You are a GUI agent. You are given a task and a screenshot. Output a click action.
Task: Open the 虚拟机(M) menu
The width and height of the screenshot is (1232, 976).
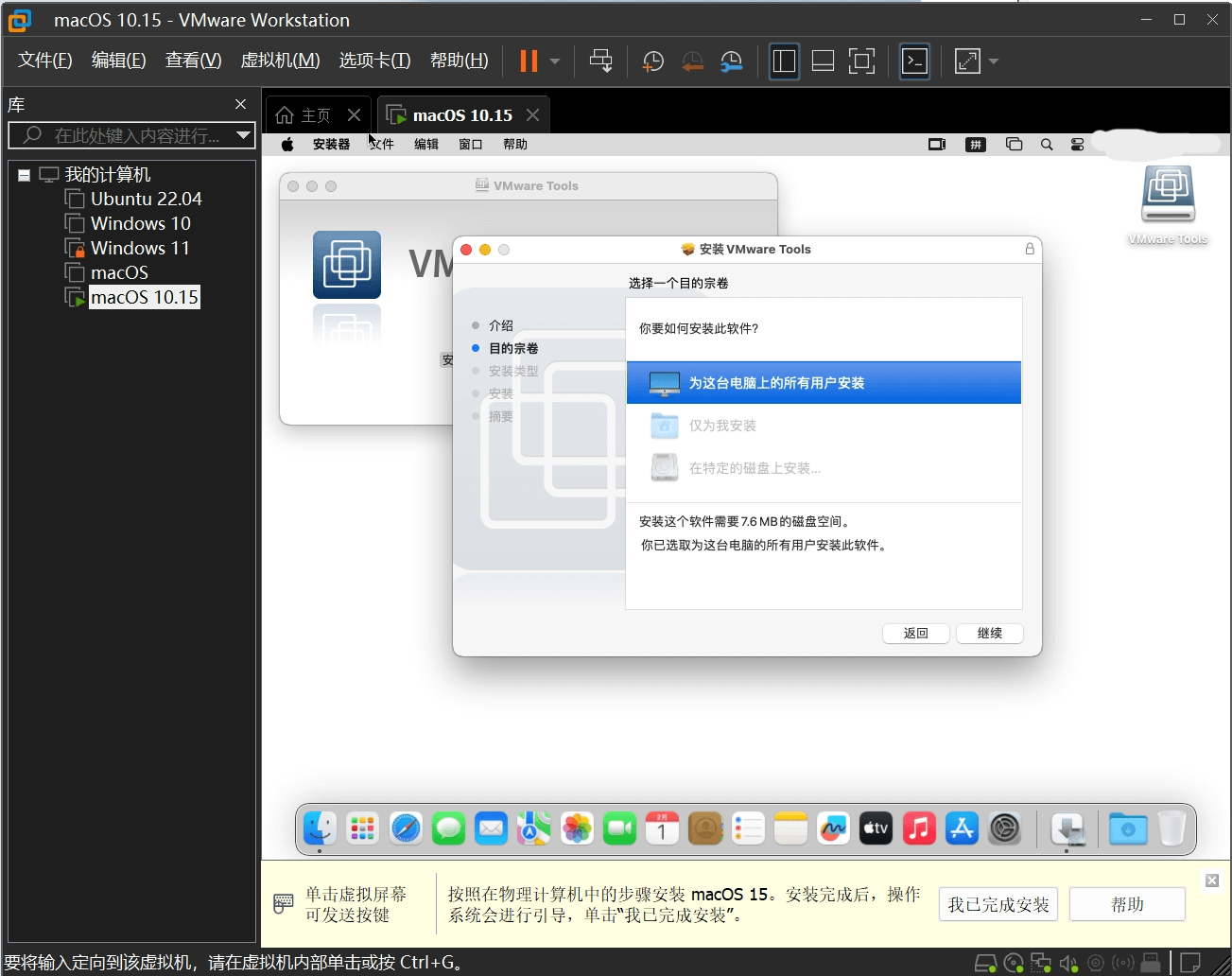[280, 61]
